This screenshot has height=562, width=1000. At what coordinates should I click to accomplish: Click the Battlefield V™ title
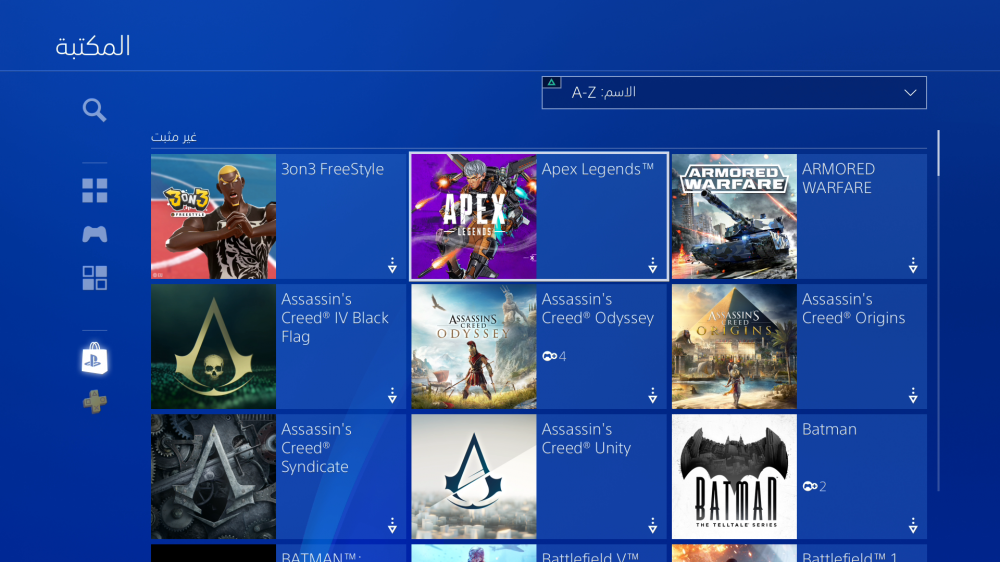click(590, 556)
